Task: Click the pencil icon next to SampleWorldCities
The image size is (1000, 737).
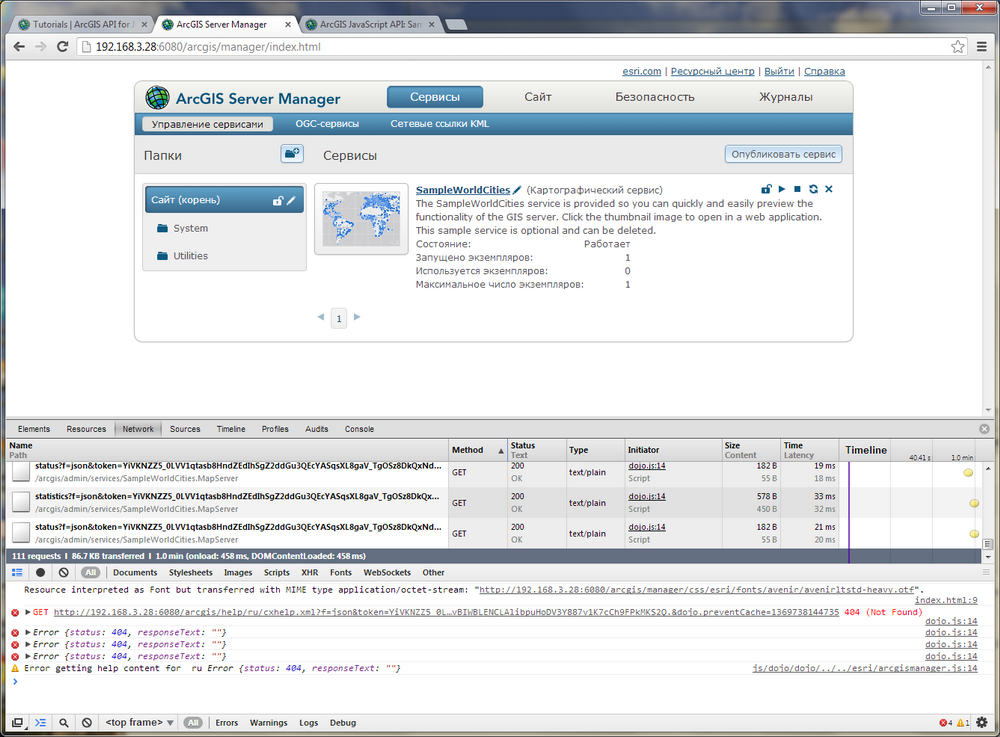Action: click(517, 190)
